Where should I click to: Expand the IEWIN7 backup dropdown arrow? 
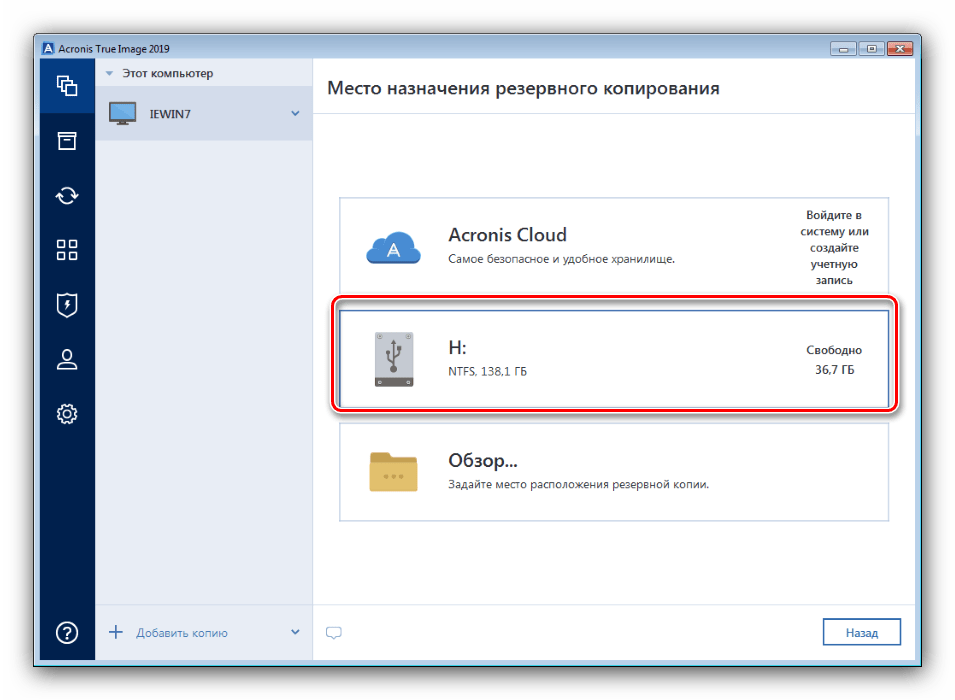(295, 114)
